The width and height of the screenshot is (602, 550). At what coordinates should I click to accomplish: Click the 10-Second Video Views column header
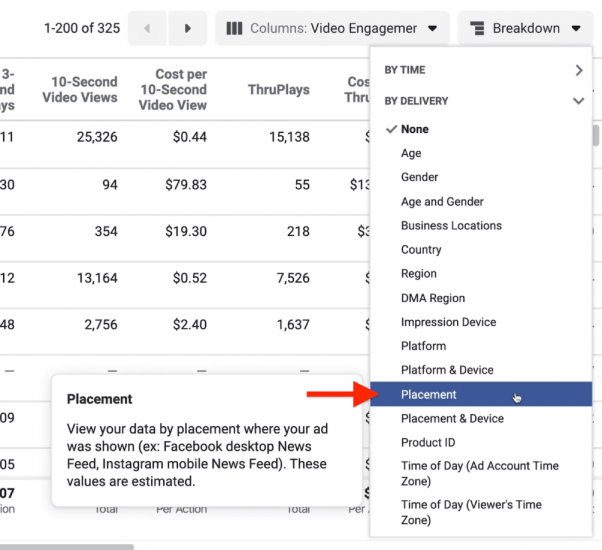point(80,90)
